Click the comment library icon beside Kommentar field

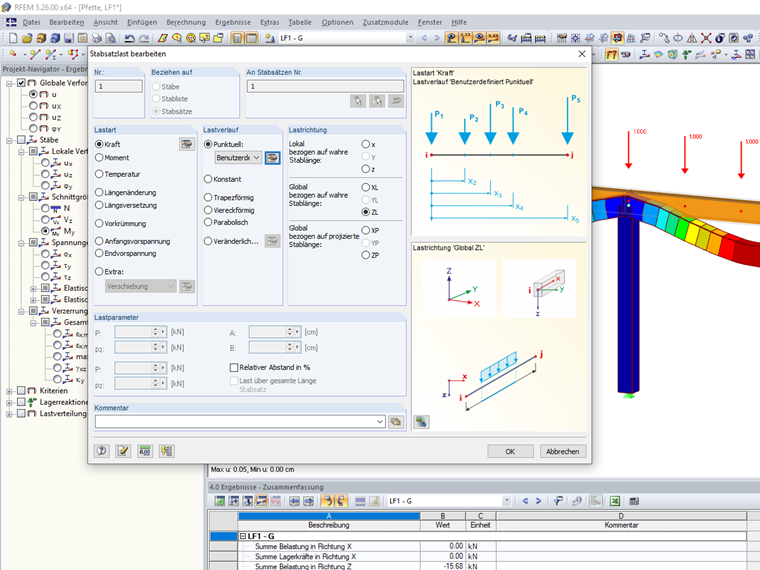point(396,422)
